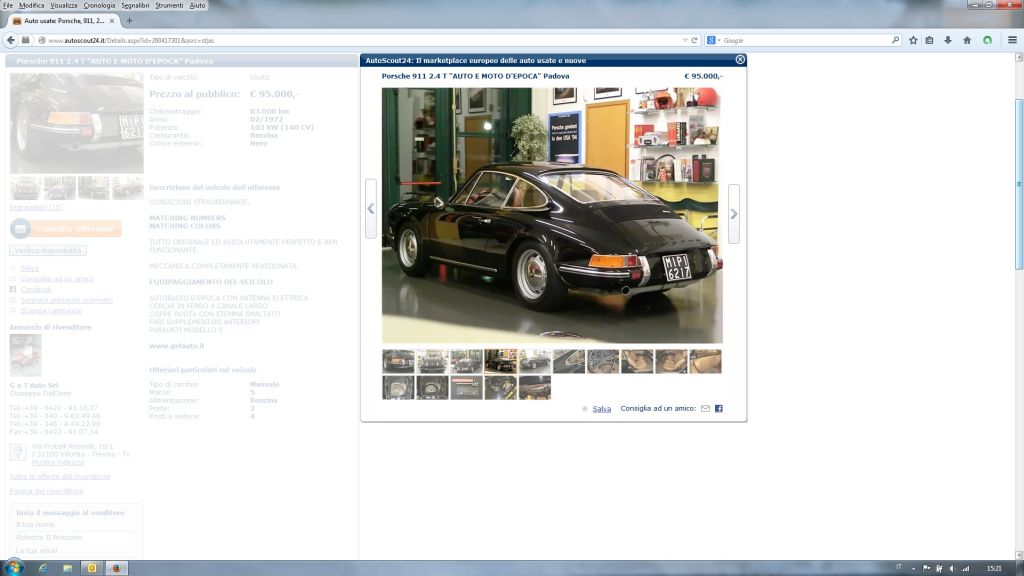Viewport: 1024px width, 576px height.
Task: Open the Cronologia menu
Action: [99, 5]
